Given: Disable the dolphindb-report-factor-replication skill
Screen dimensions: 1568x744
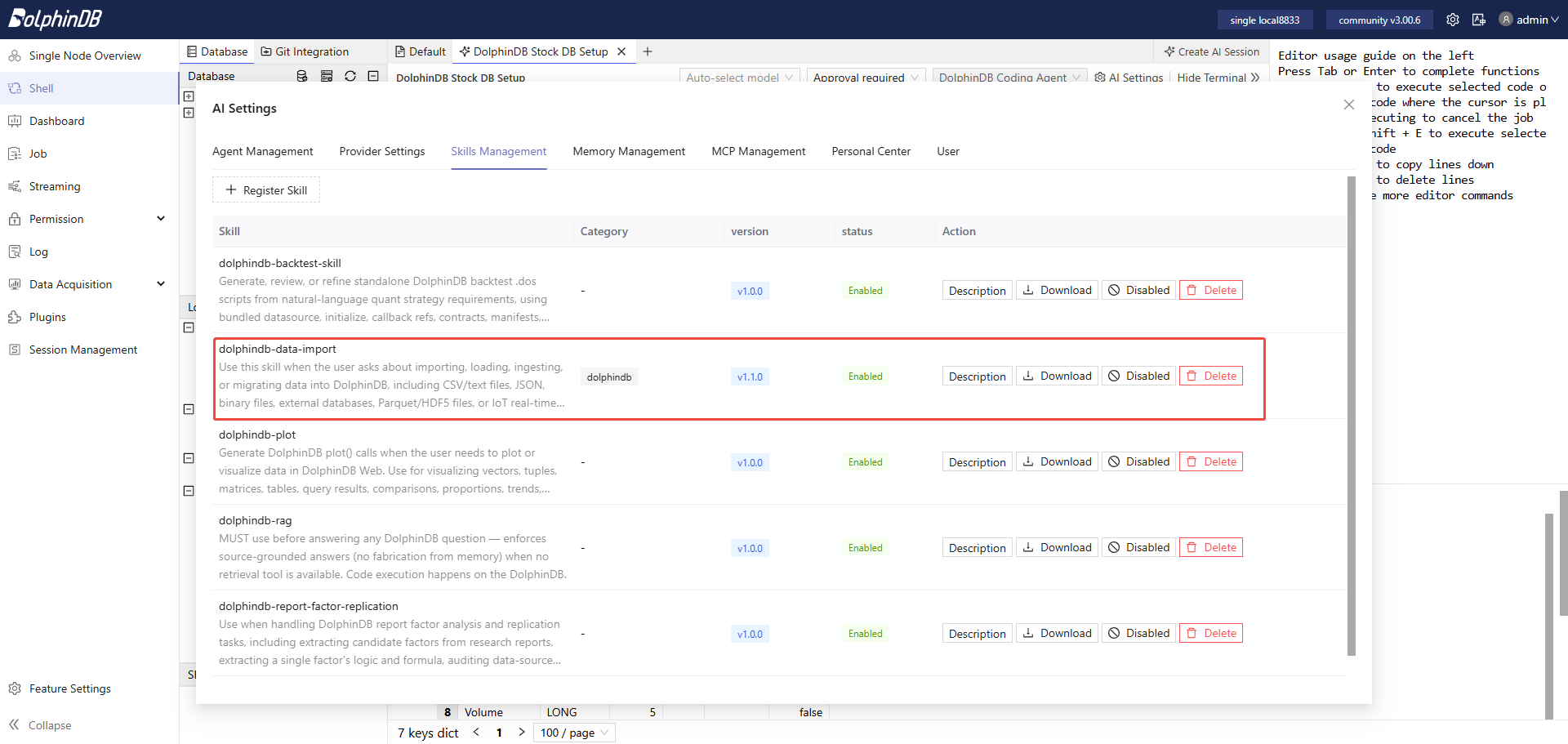Looking at the screenshot, I should coord(1138,634).
